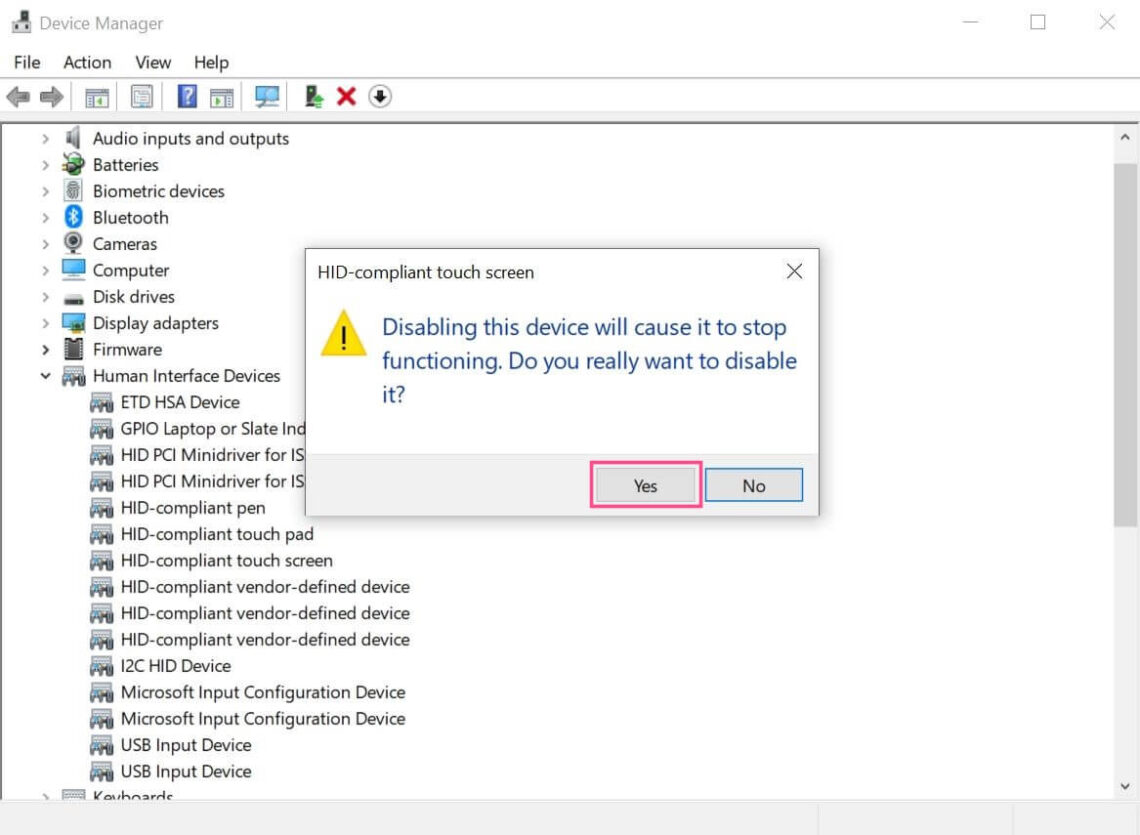Click Yes to confirm disabling the device
The width and height of the screenshot is (1140, 835).
(x=645, y=485)
